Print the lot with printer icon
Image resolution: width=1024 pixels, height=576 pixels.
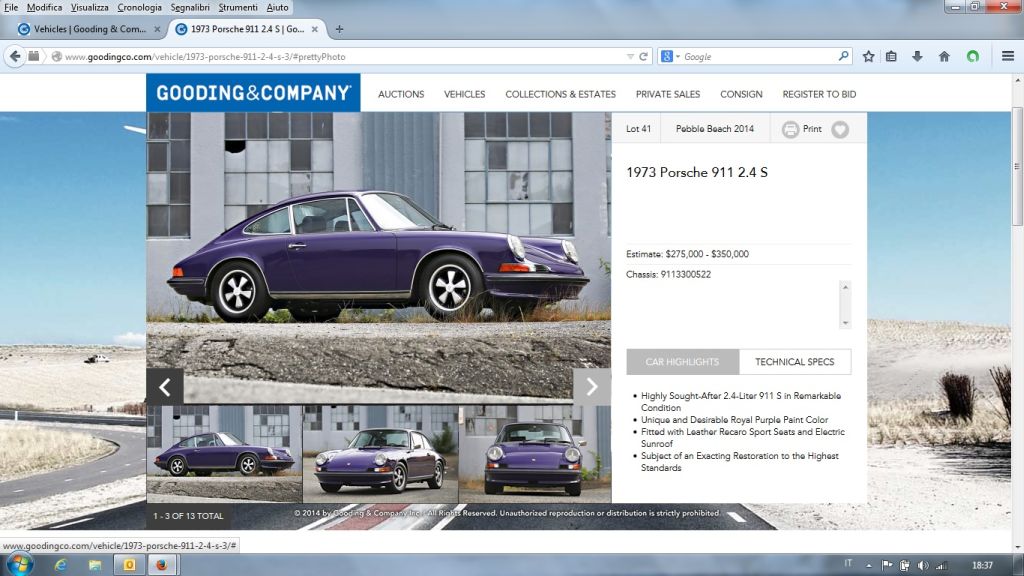tap(790, 129)
